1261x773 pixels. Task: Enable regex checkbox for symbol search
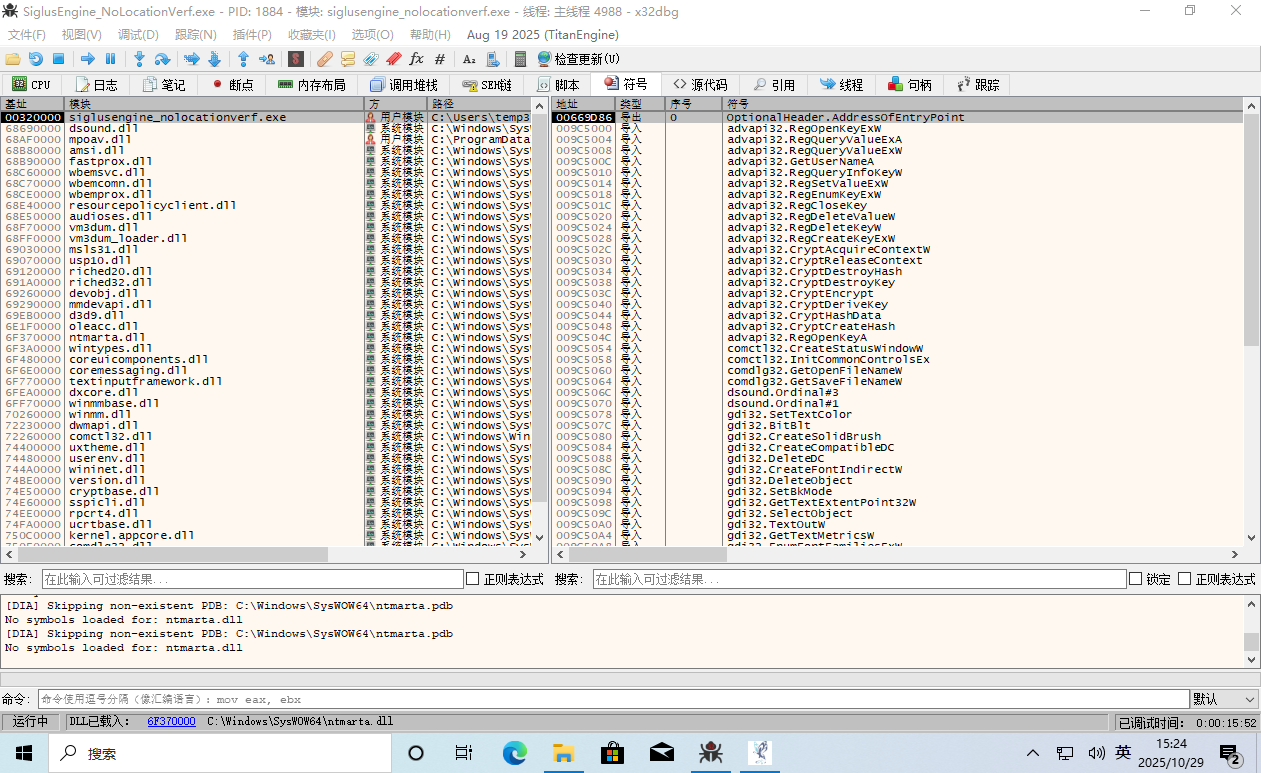click(x=1184, y=579)
